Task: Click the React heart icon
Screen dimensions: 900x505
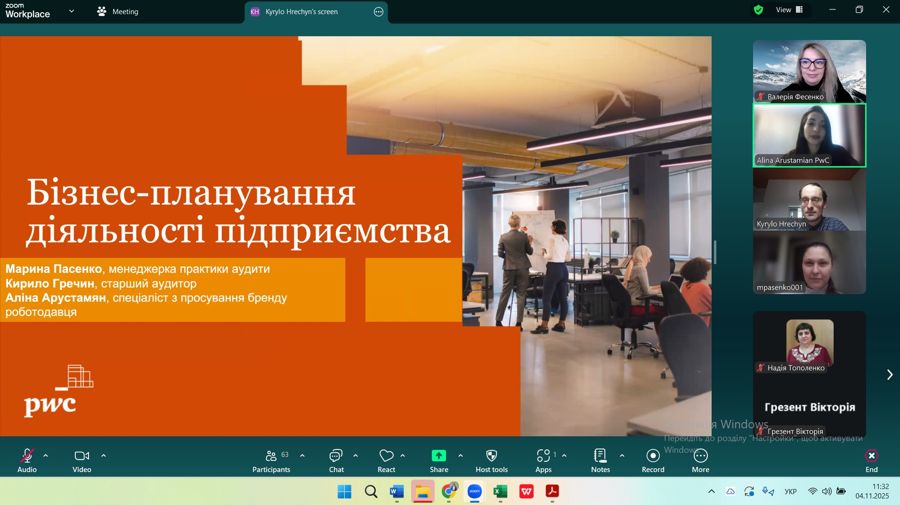Action: (386, 457)
